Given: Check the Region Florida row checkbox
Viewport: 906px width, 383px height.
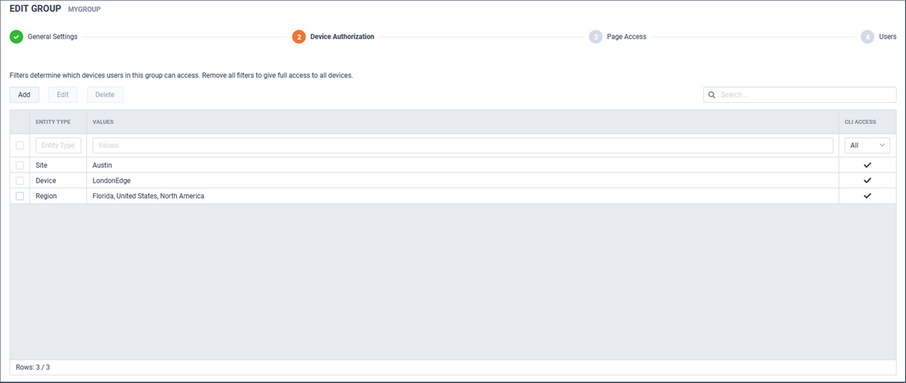Looking at the screenshot, I should [x=20, y=196].
